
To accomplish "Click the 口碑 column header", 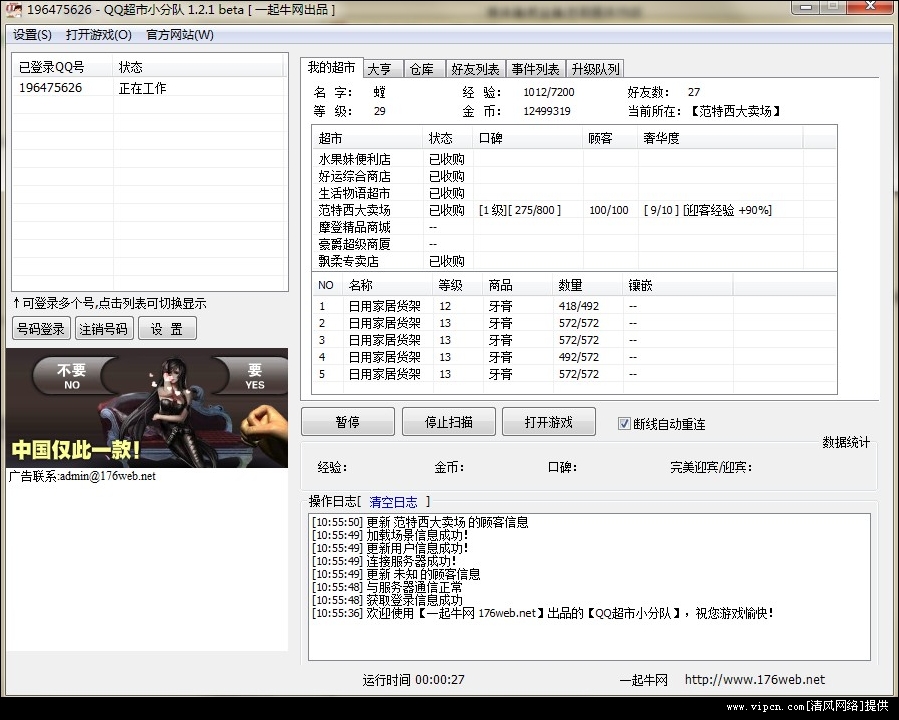I will point(528,138).
